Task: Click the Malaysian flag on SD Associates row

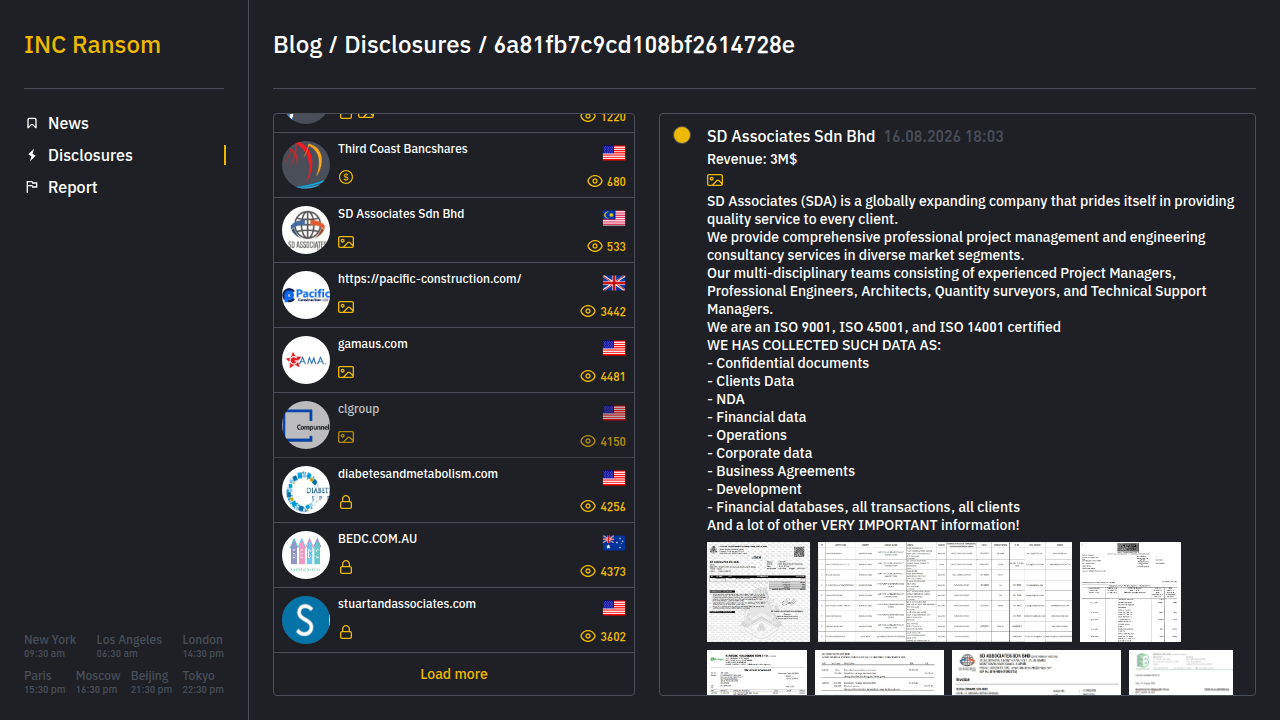Action: coord(614,218)
